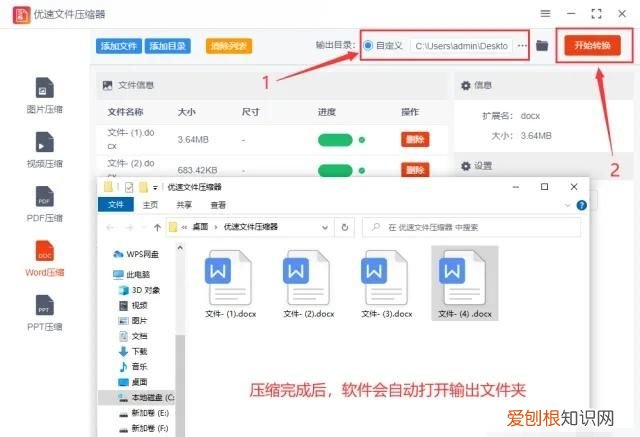The width and height of the screenshot is (640, 437).
Task: Click the 信息 gear icon
Action: tap(465, 85)
